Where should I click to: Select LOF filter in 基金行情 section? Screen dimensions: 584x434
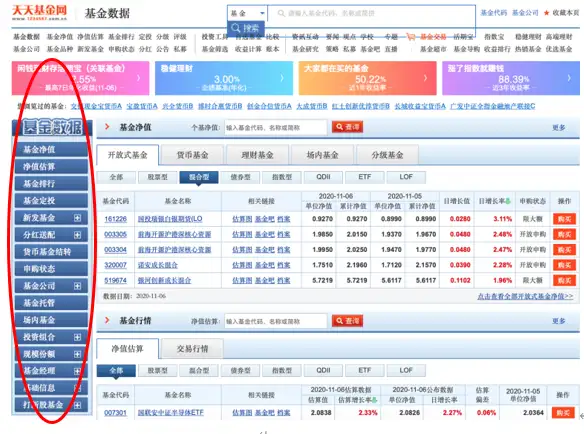click(406, 370)
